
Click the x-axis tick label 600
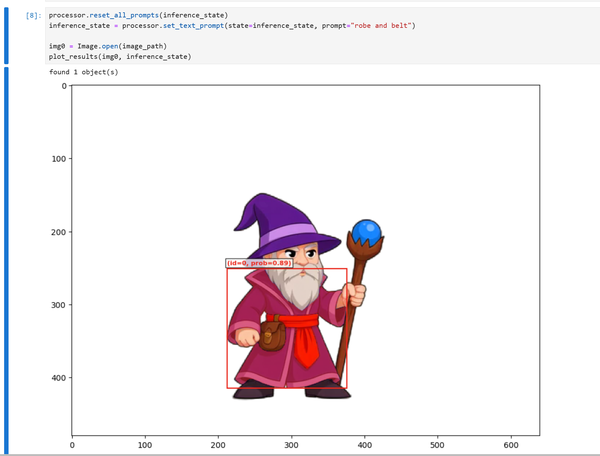pos(510,445)
